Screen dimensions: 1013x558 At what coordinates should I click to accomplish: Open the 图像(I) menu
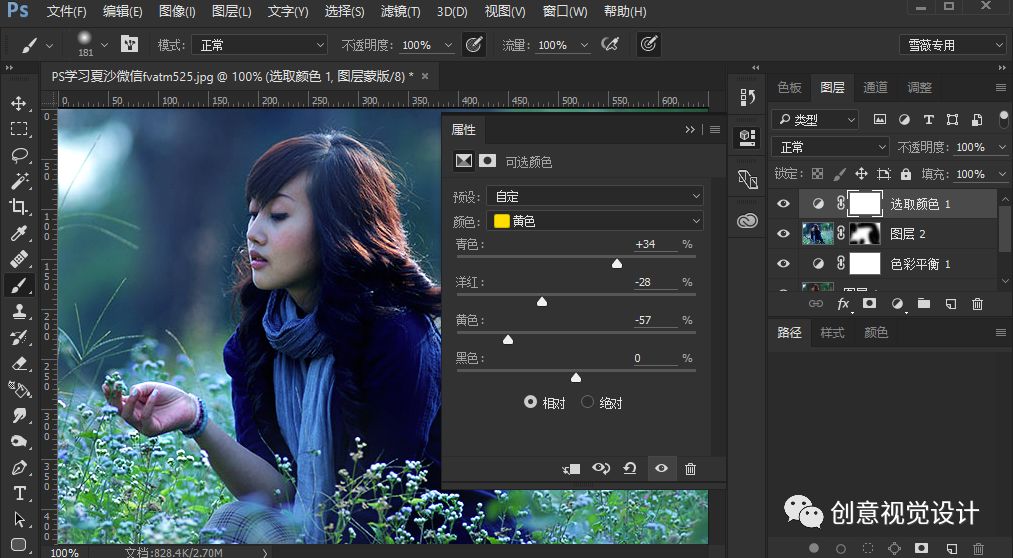(177, 12)
